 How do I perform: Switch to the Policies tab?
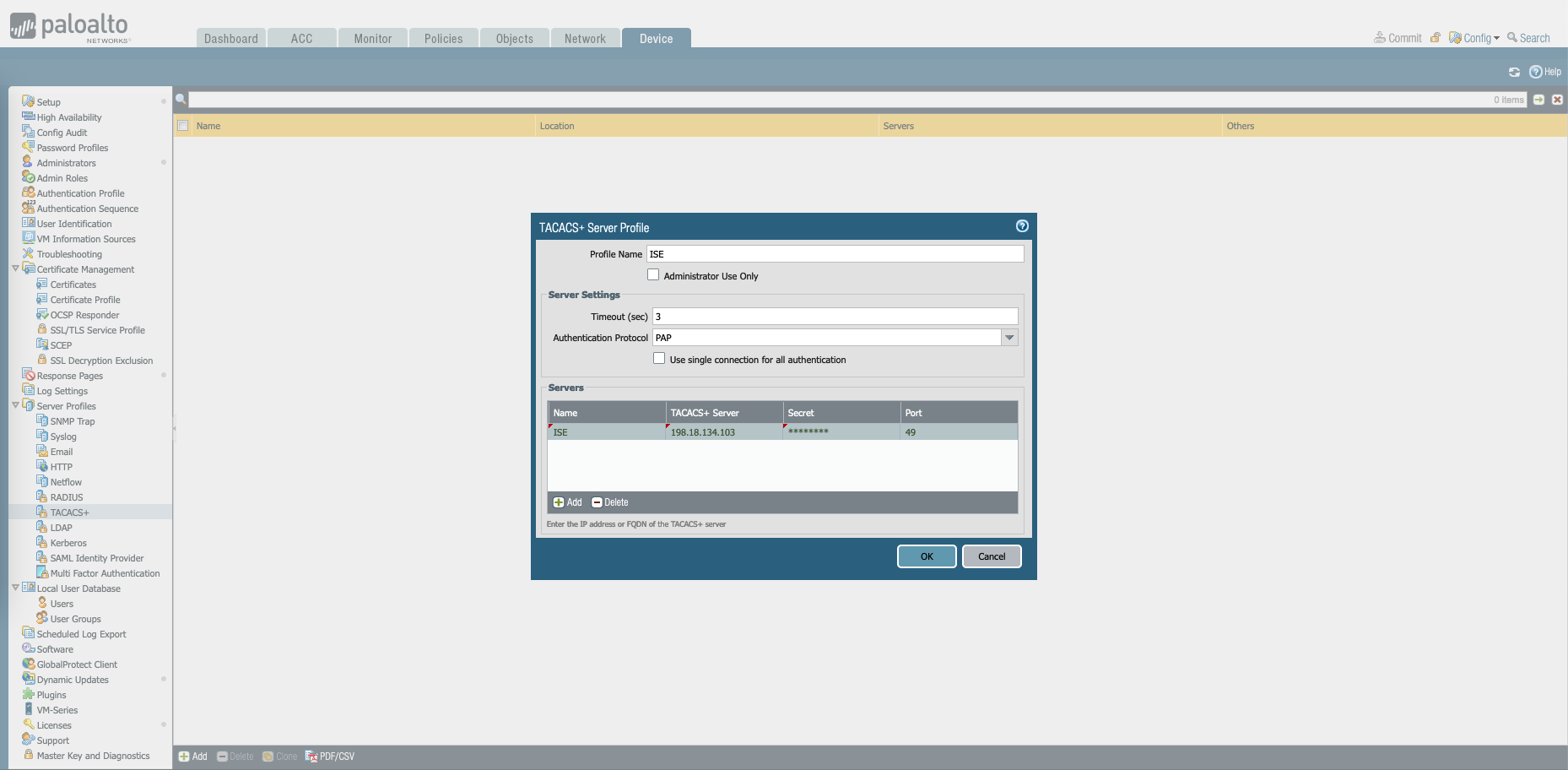[x=443, y=39]
